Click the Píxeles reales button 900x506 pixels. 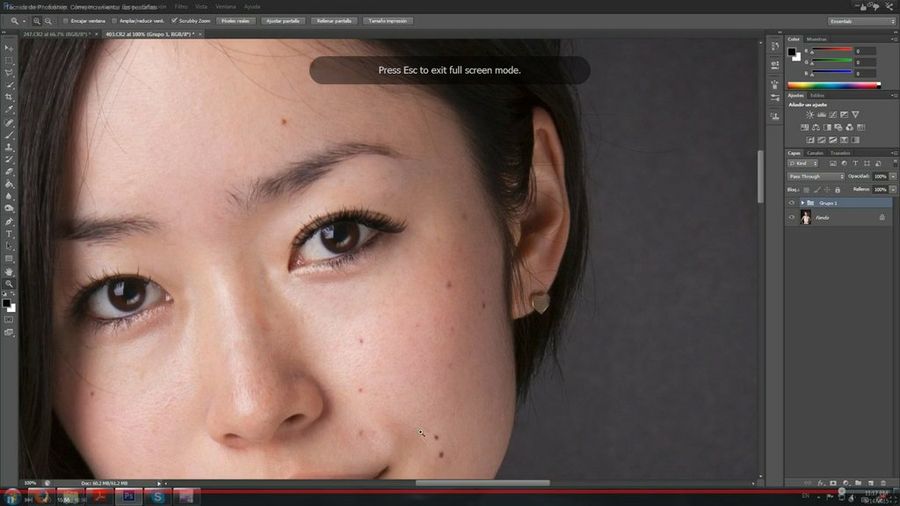tap(236, 20)
